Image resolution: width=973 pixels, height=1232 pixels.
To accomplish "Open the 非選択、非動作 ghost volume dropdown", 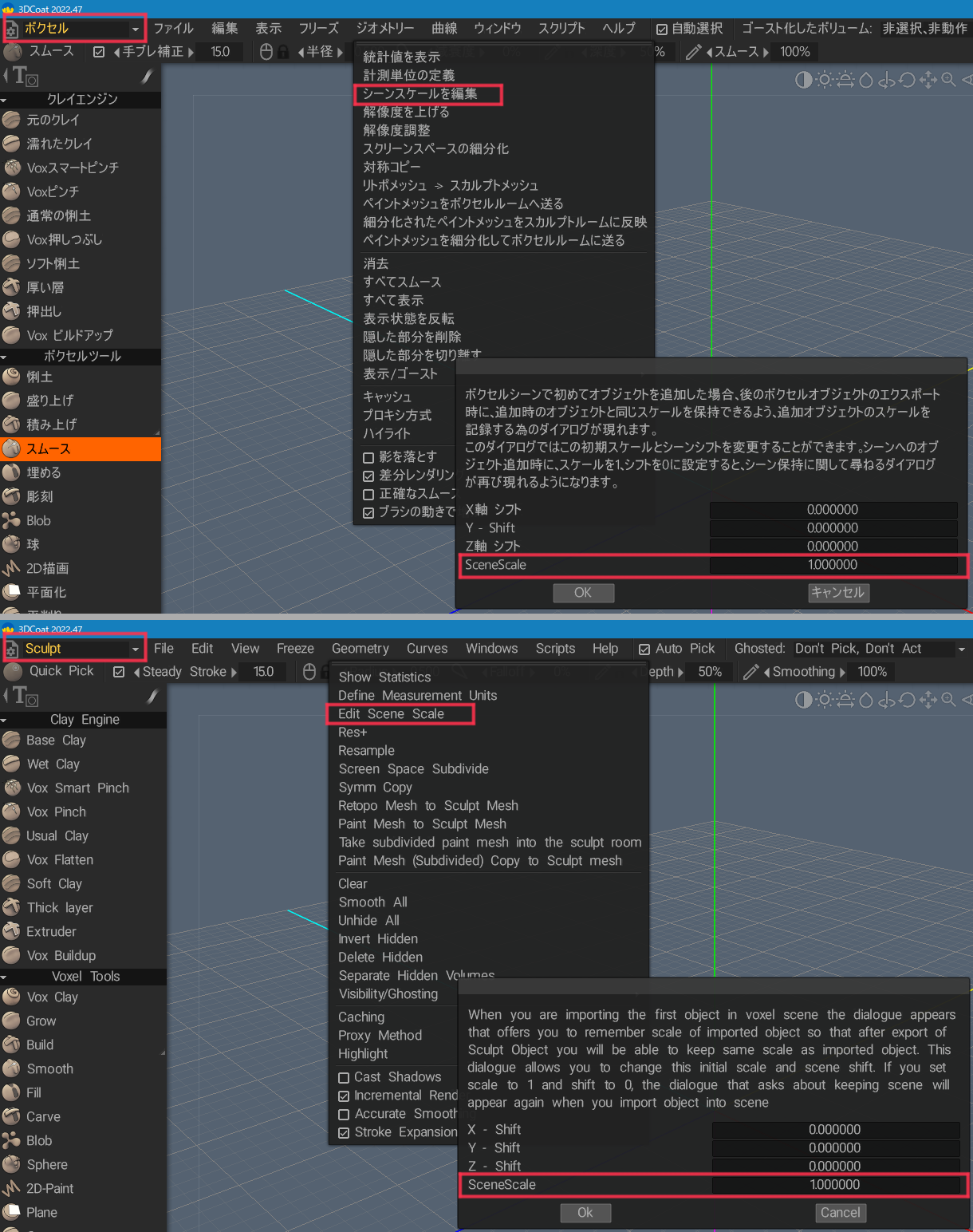I will click(925, 29).
